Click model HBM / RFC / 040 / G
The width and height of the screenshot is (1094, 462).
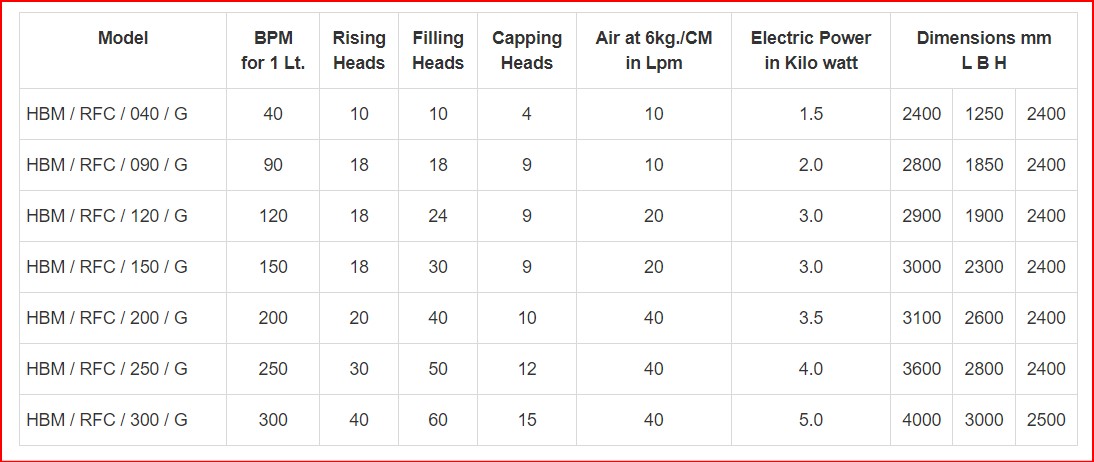click(107, 114)
